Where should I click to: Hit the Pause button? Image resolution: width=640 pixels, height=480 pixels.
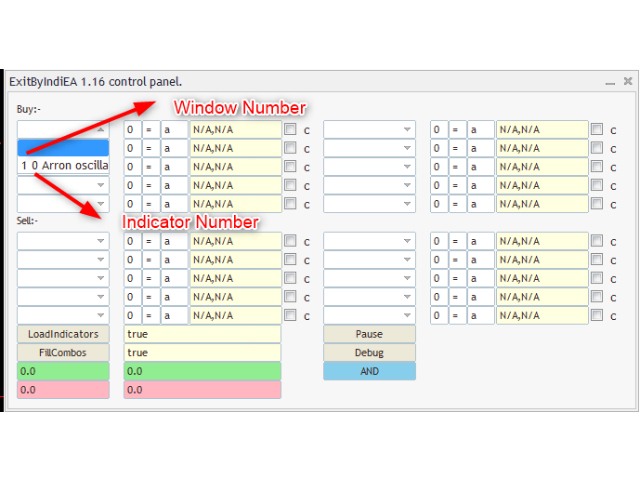click(369, 334)
